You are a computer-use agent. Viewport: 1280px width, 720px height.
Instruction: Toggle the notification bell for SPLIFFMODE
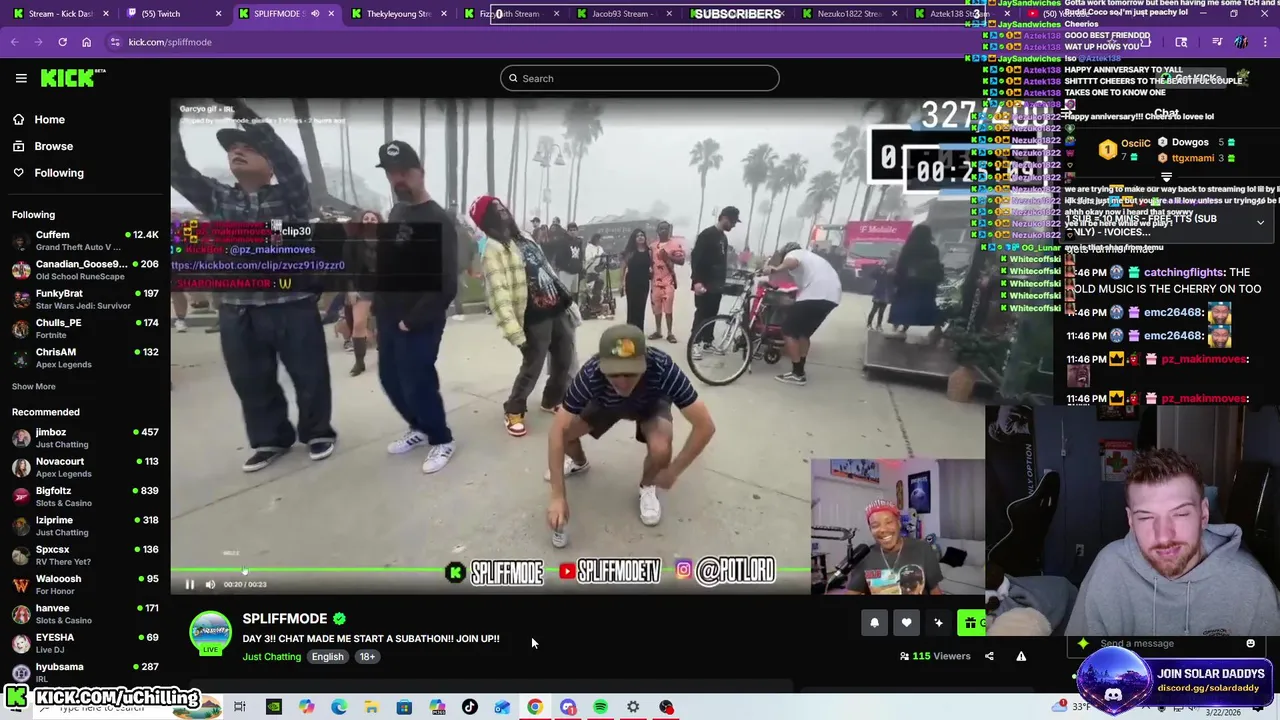(874, 623)
